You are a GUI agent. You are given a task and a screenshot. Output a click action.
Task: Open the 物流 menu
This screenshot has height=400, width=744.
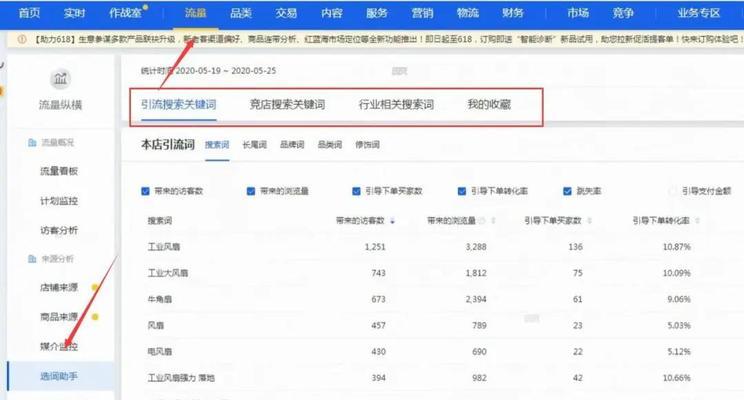[467, 13]
